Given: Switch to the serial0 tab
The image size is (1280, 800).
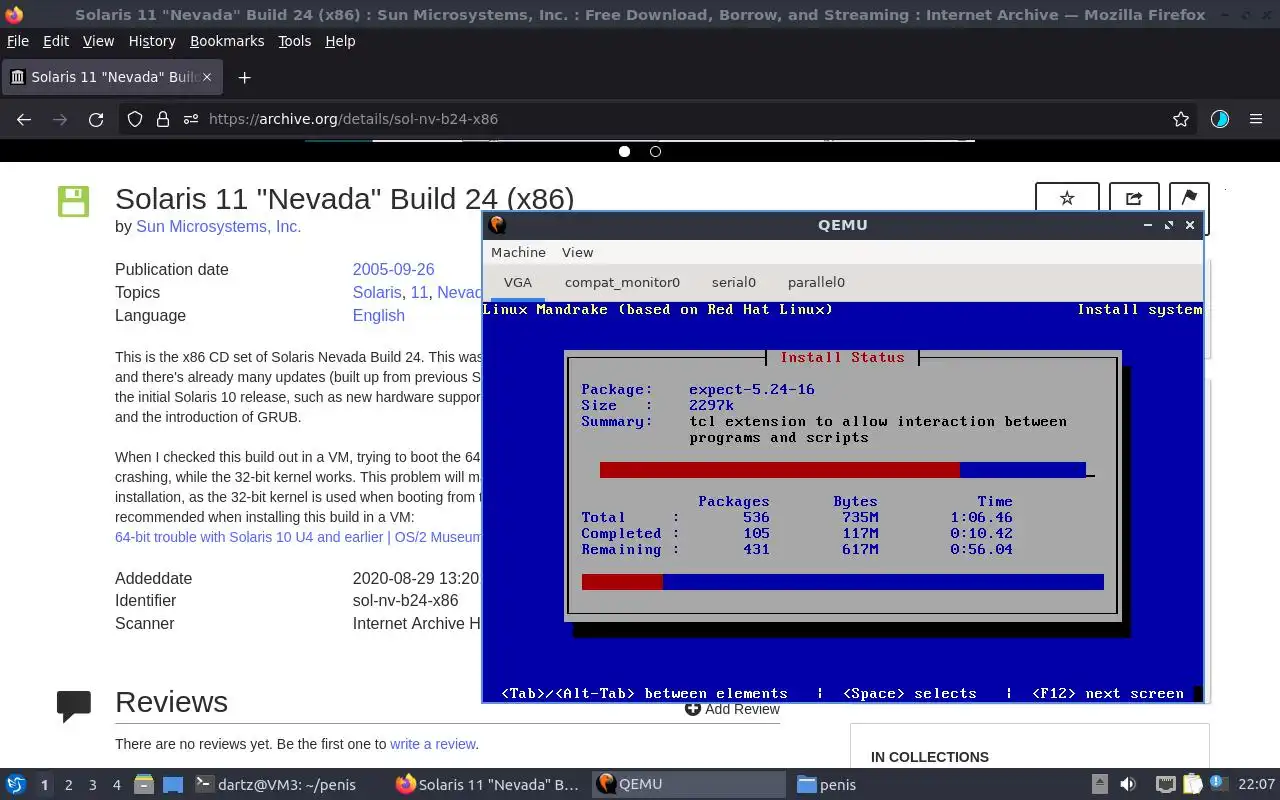Looking at the screenshot, I should tap(734, 282).
